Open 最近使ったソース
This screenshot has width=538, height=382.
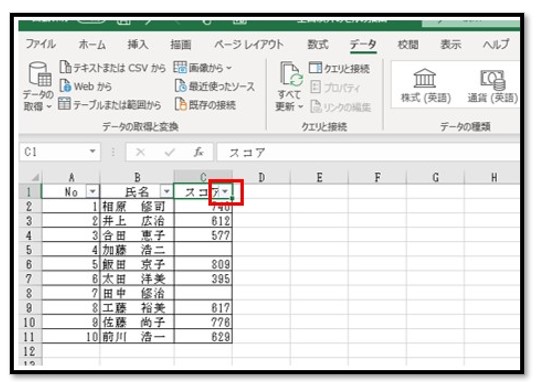click(x=215, y=86)
